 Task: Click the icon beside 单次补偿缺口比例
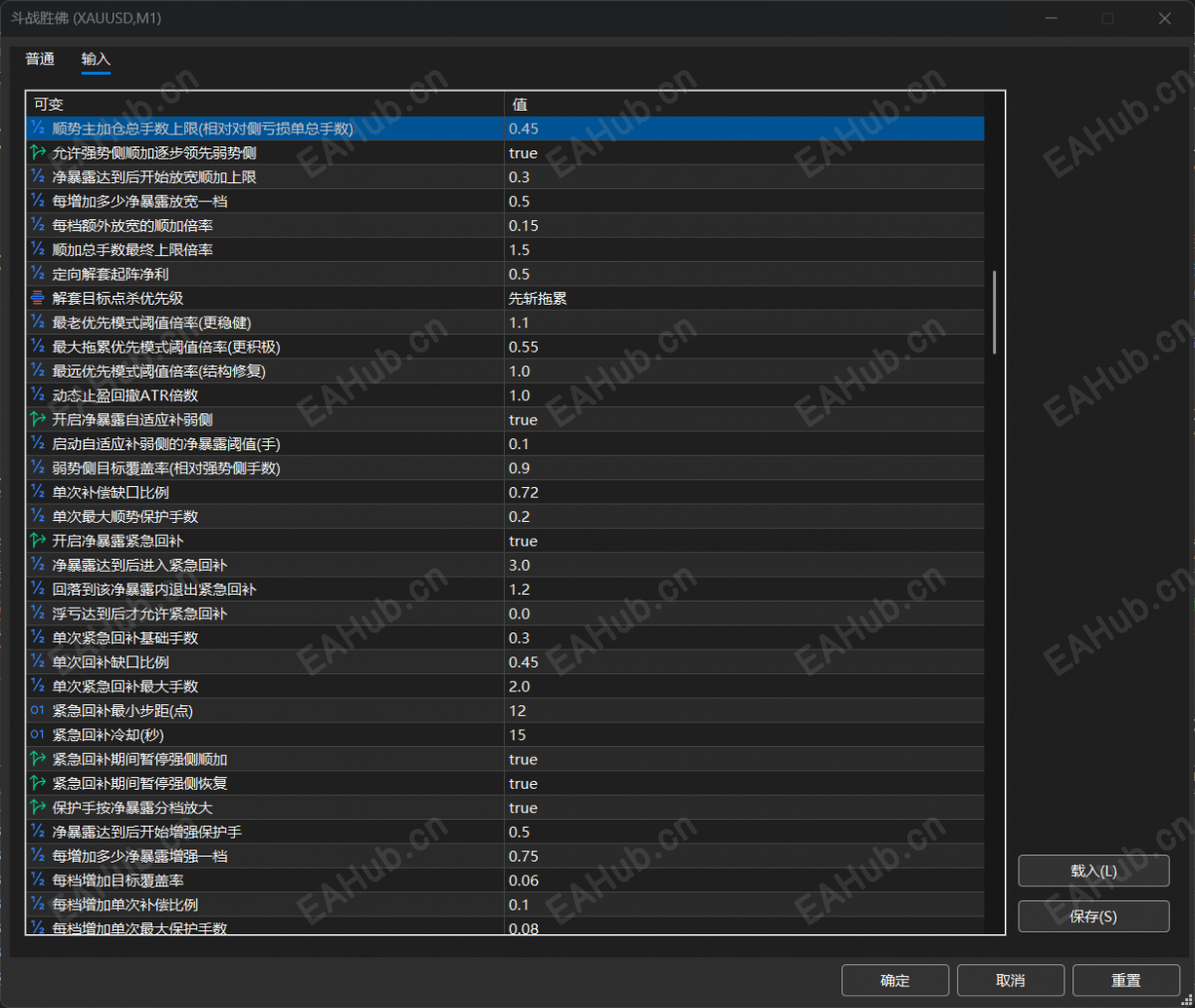(x=38, y=492)
